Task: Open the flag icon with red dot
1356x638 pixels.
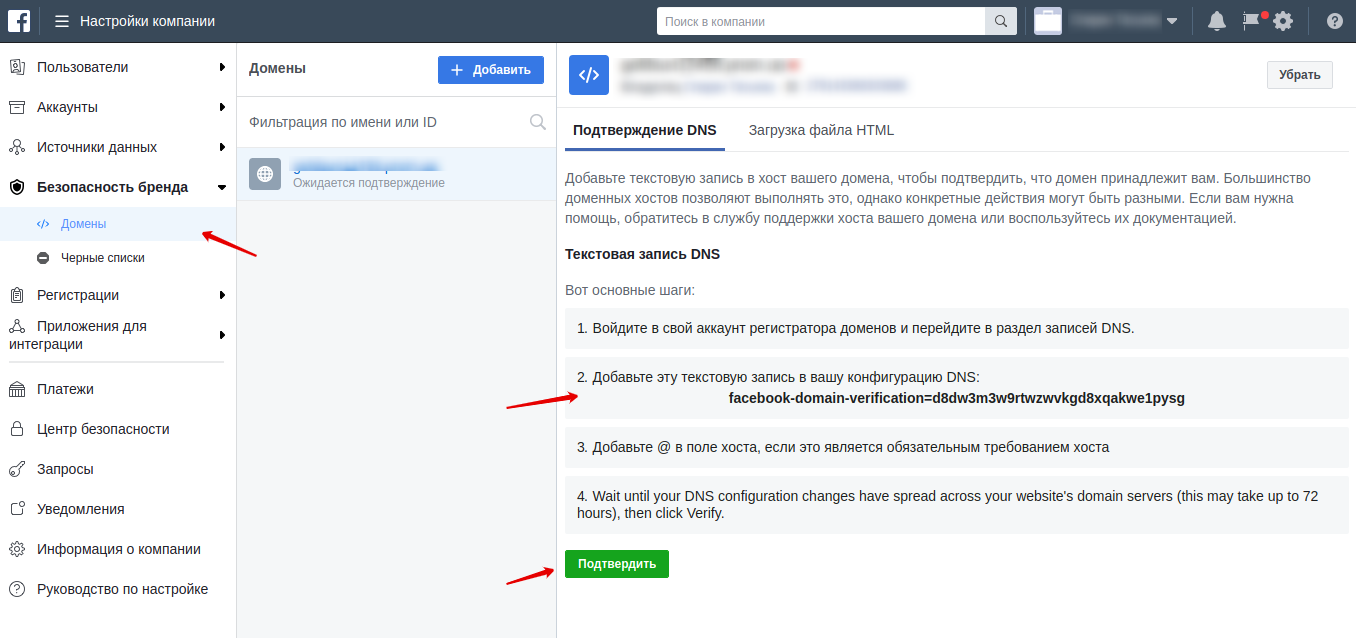Action: click(1251, 20)
